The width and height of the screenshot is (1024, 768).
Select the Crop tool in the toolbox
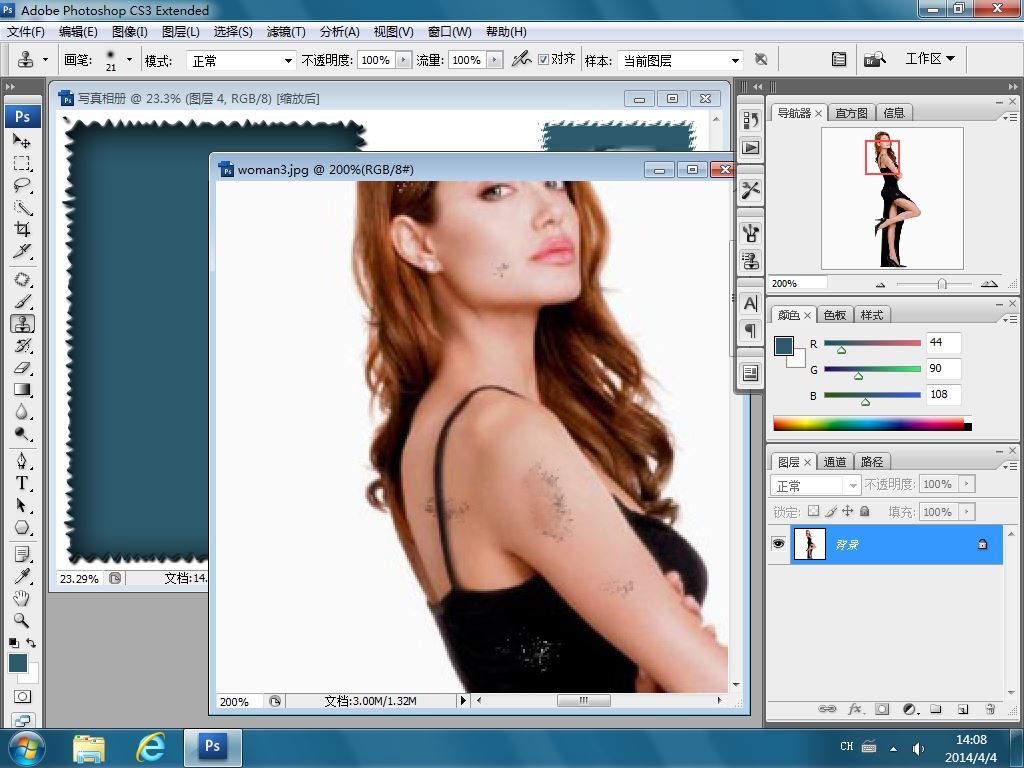(22, 229)
